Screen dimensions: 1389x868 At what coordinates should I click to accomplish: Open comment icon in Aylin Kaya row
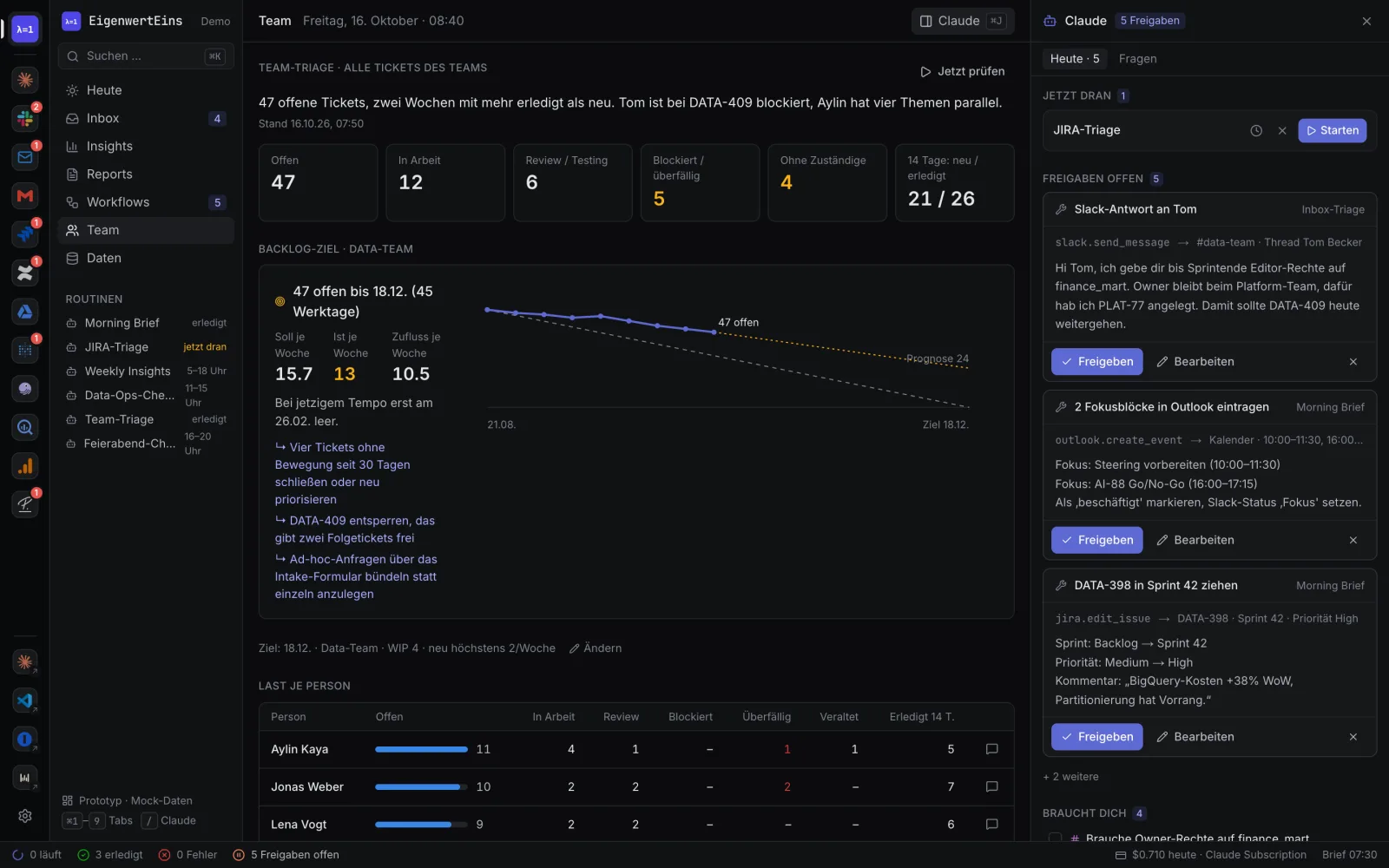coord(991,749)
